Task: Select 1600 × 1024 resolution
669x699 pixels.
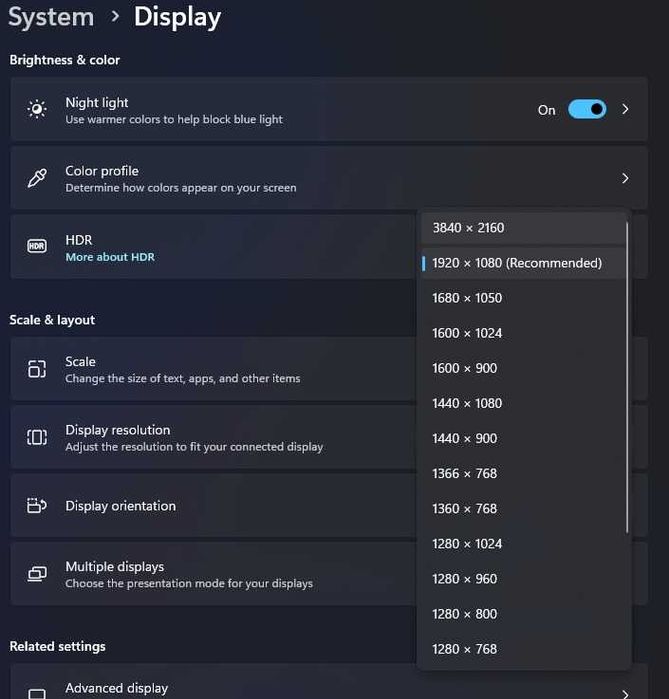Action: point(522,333)
